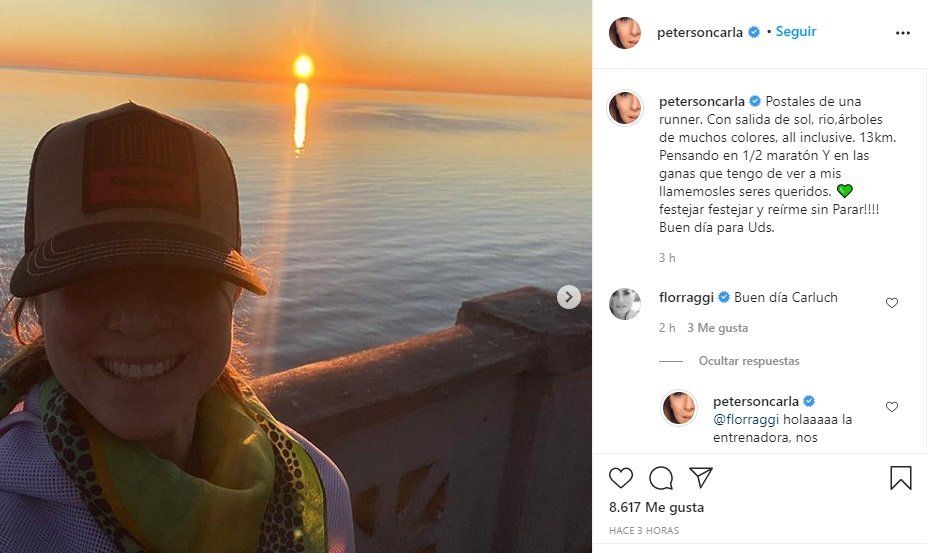Image resolution: width=927 pixels, height=553 pixels.
Task: Go to next photo arrow
Action: pos(568,297)
